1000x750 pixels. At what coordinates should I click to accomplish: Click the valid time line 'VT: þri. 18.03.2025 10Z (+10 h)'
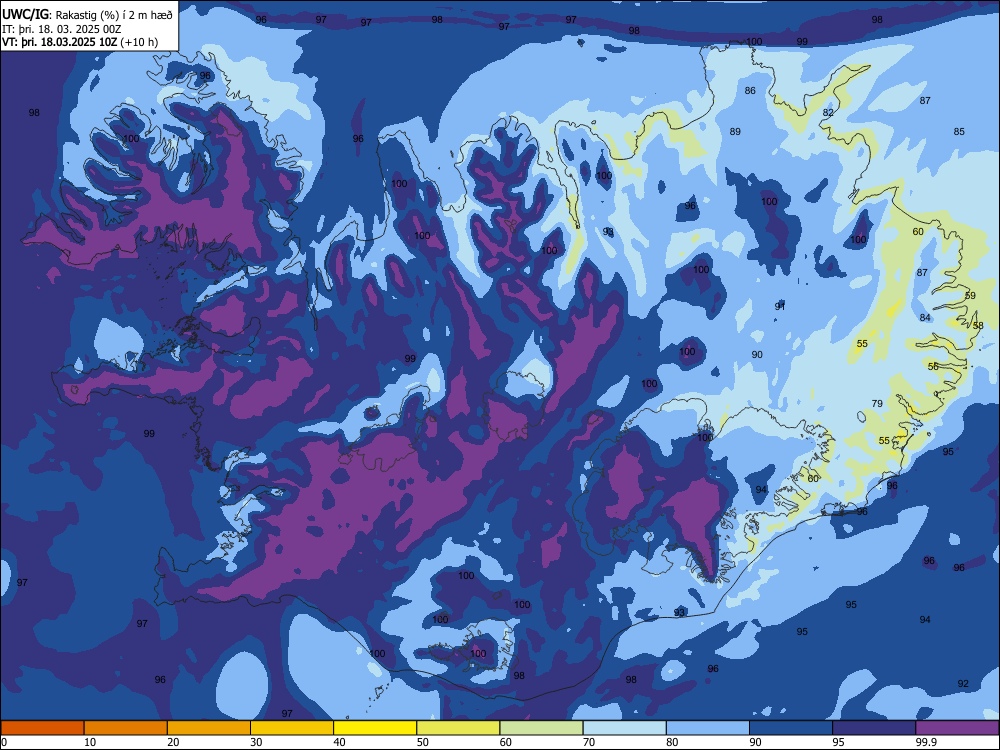click(80, 42)
